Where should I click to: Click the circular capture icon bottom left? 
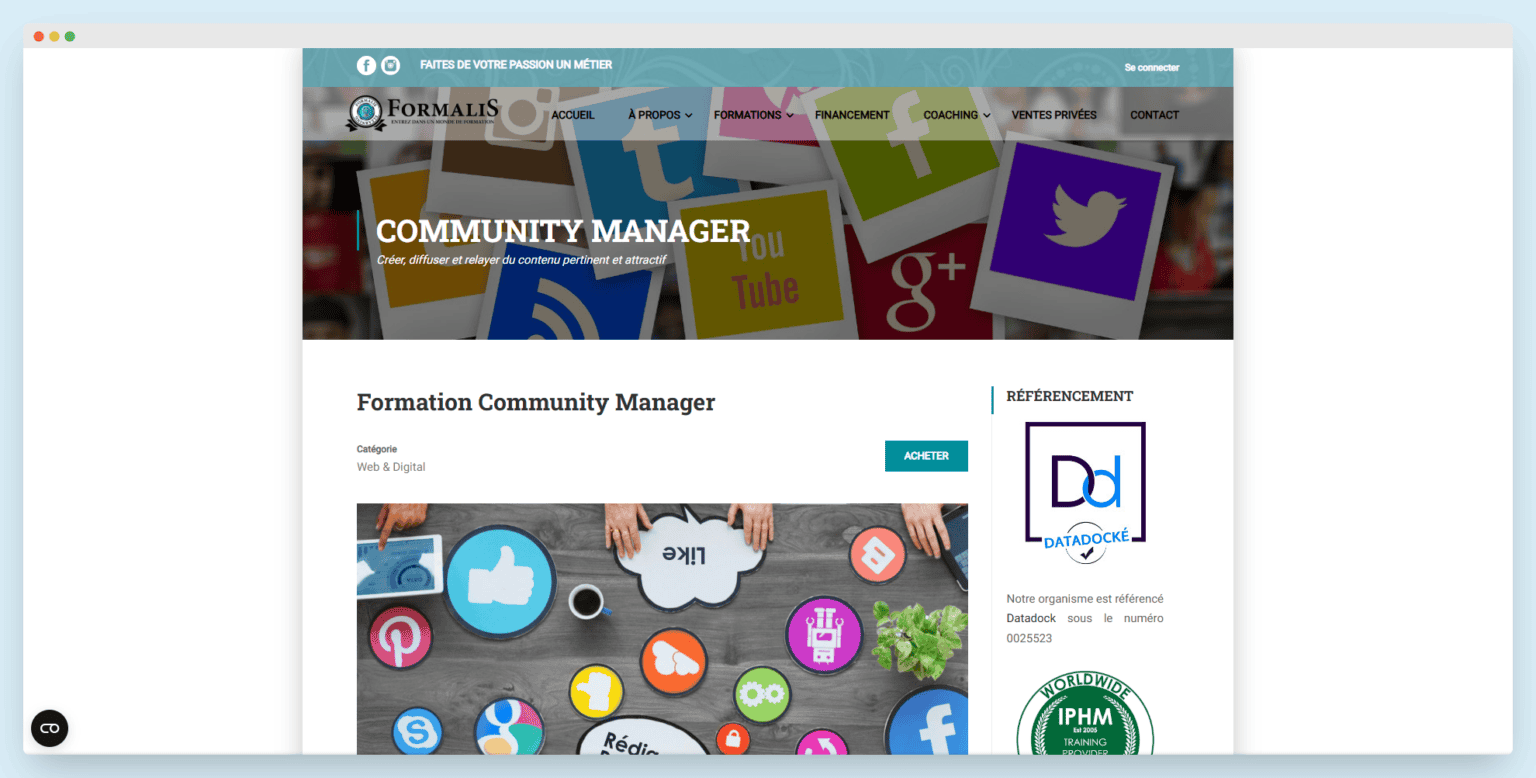click(x=49, y=728)
